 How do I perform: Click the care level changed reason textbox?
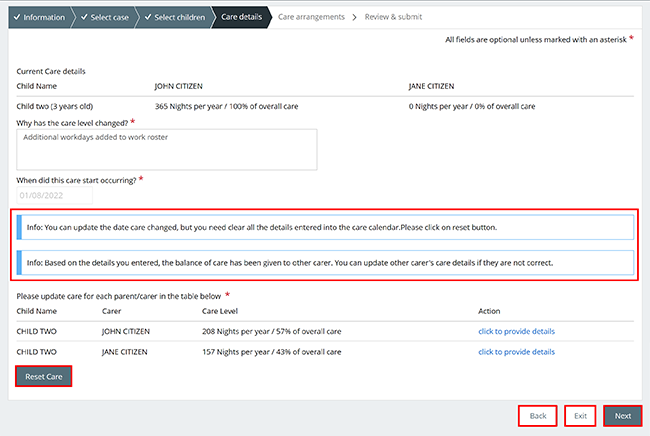[167, 150]
